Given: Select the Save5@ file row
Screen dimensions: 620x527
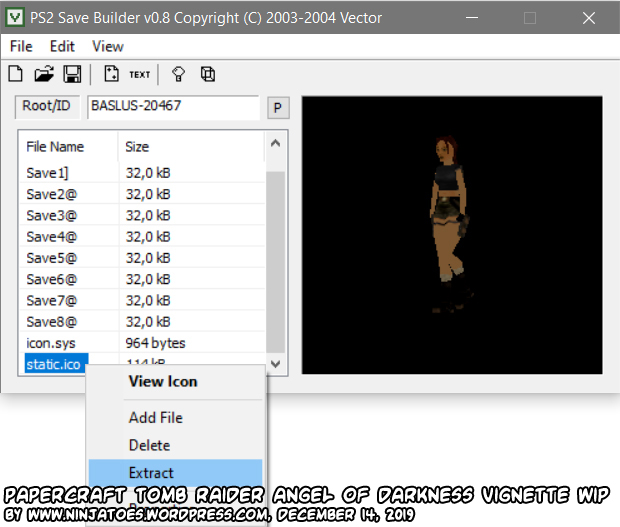Looking at the screenshot, I should (142, 258).
